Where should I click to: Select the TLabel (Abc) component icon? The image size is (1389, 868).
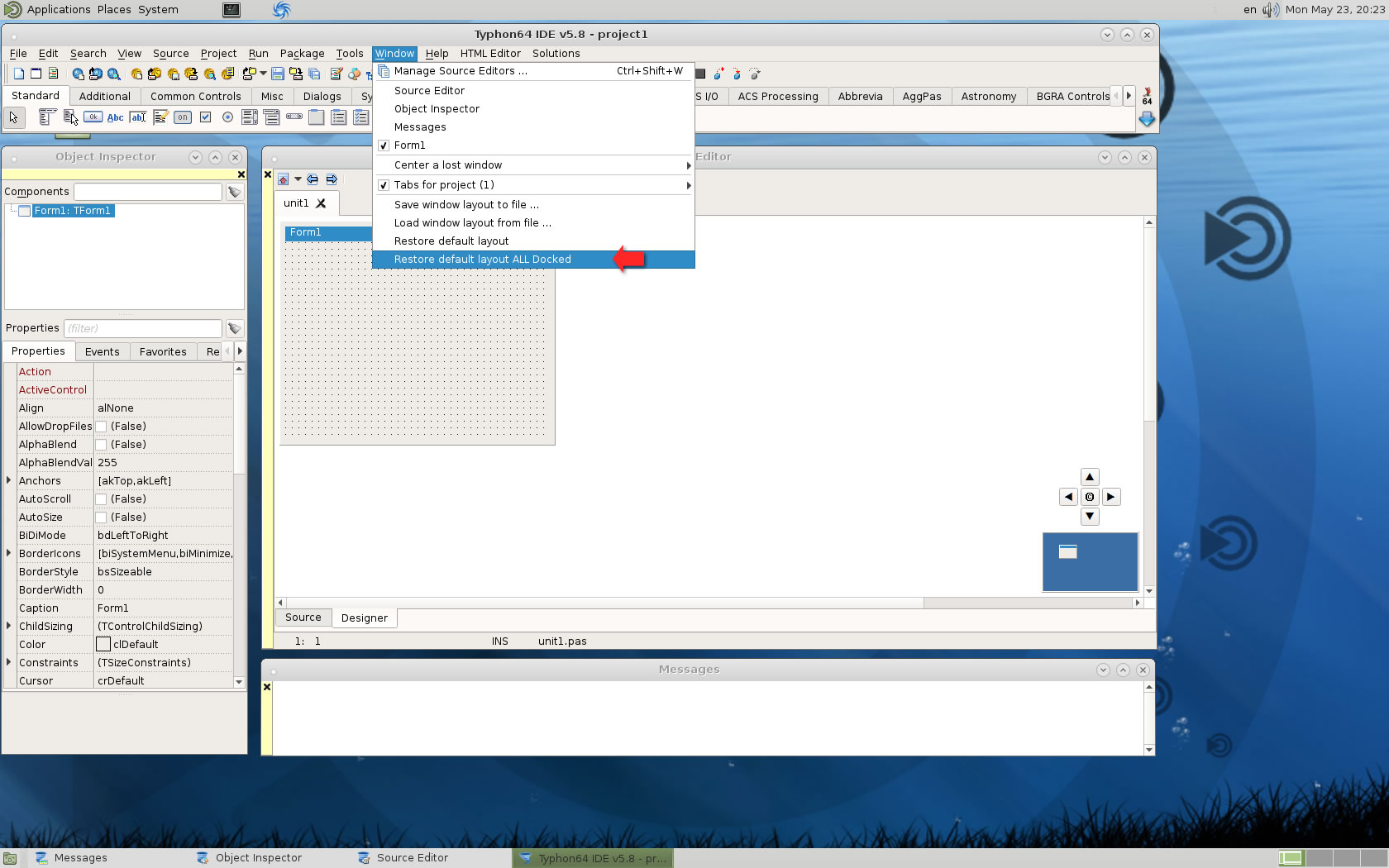pyautogui.click(x=116, y=117)
